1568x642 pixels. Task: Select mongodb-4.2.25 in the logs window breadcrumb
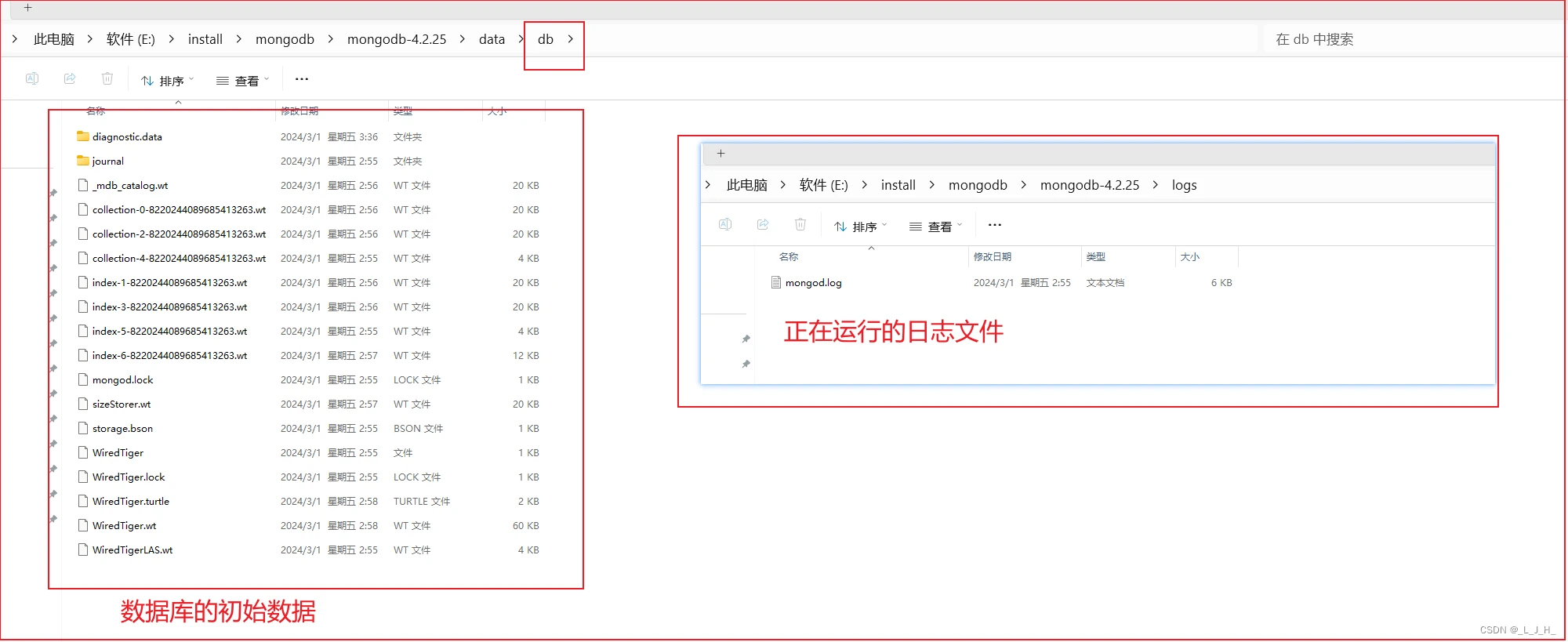(x=1090, y=185)
